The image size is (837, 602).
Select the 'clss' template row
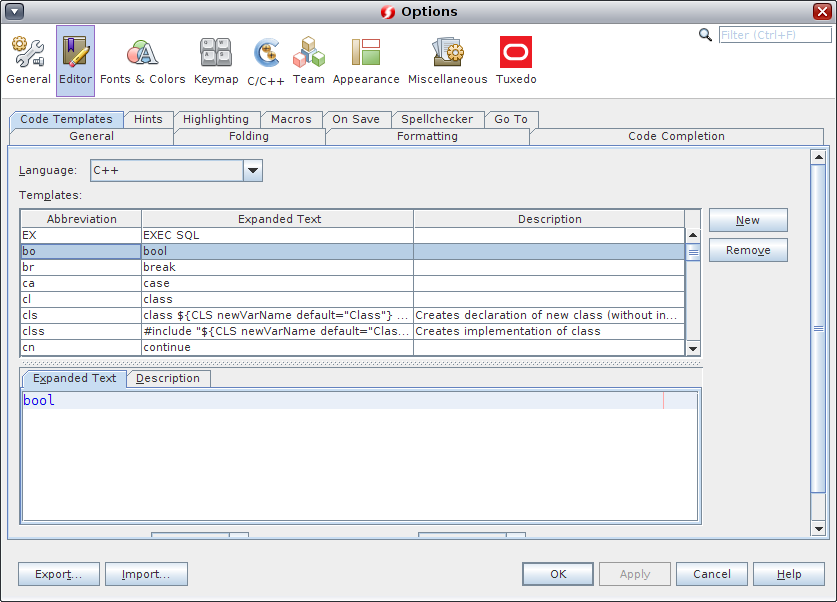(x=352, y=331)
